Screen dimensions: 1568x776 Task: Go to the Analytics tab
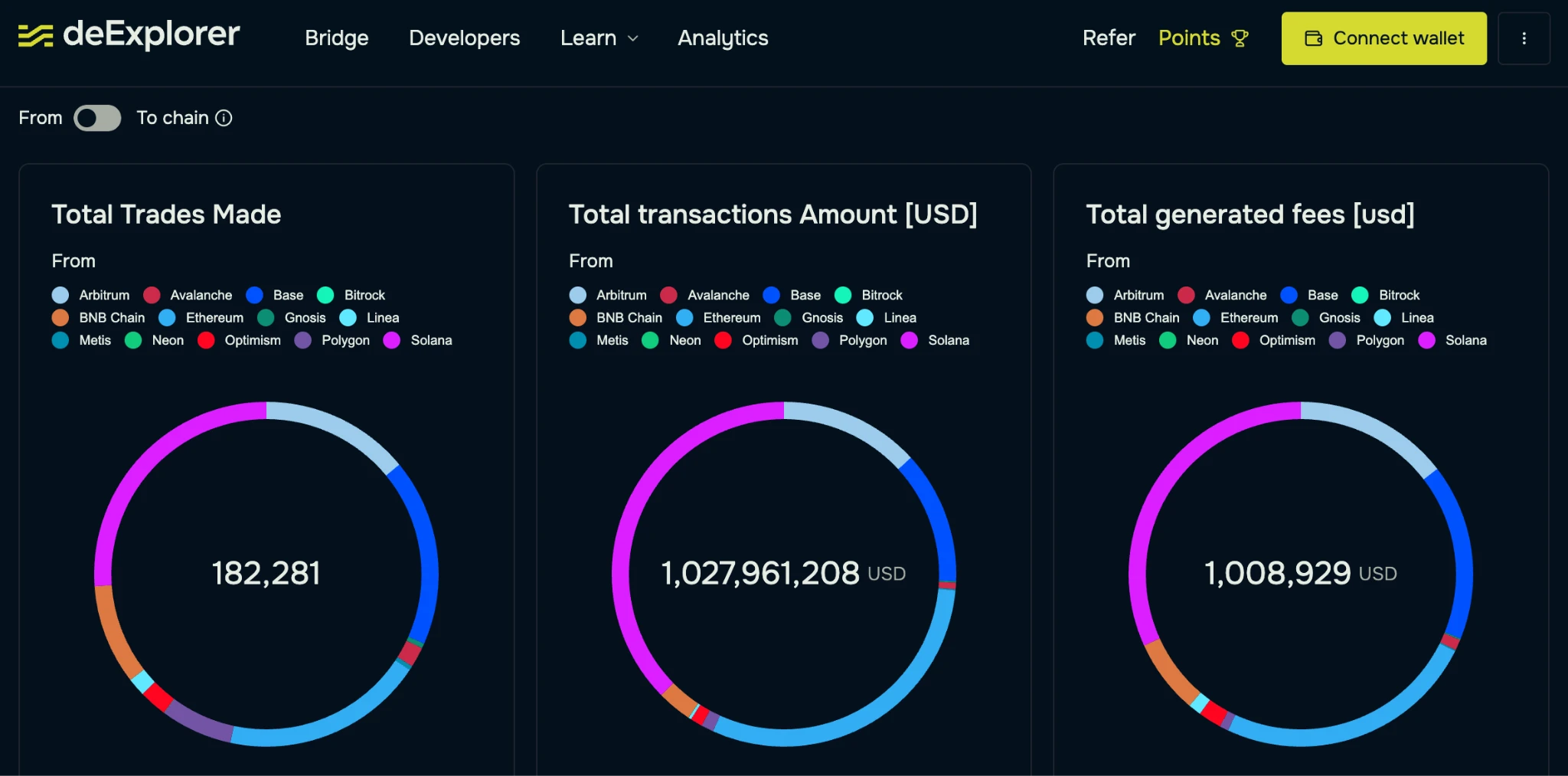pos(723,38)
